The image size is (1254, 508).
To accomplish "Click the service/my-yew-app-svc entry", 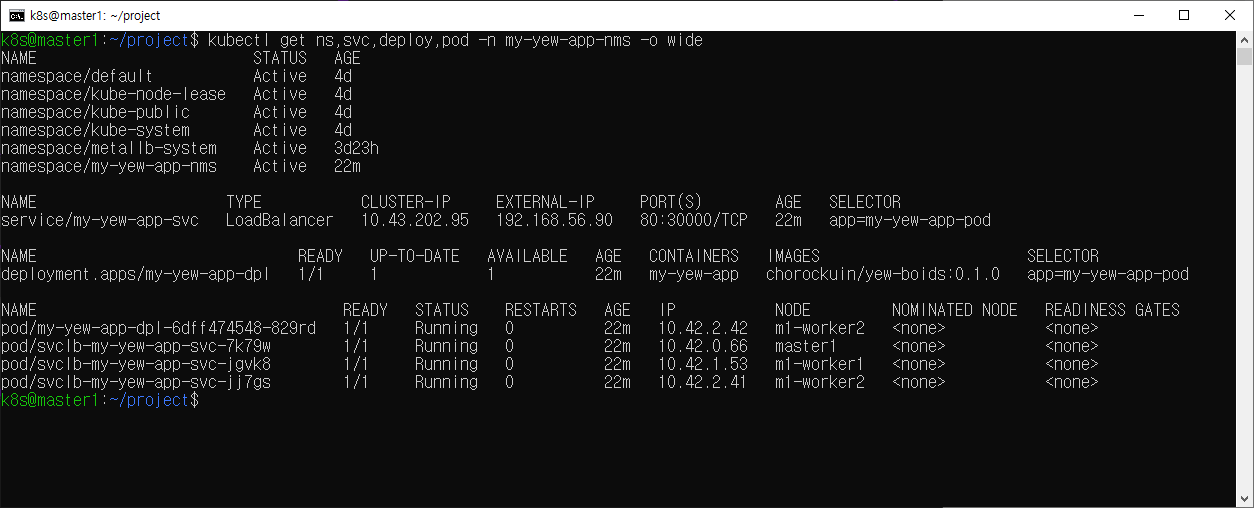I will [x=100, y=220].
